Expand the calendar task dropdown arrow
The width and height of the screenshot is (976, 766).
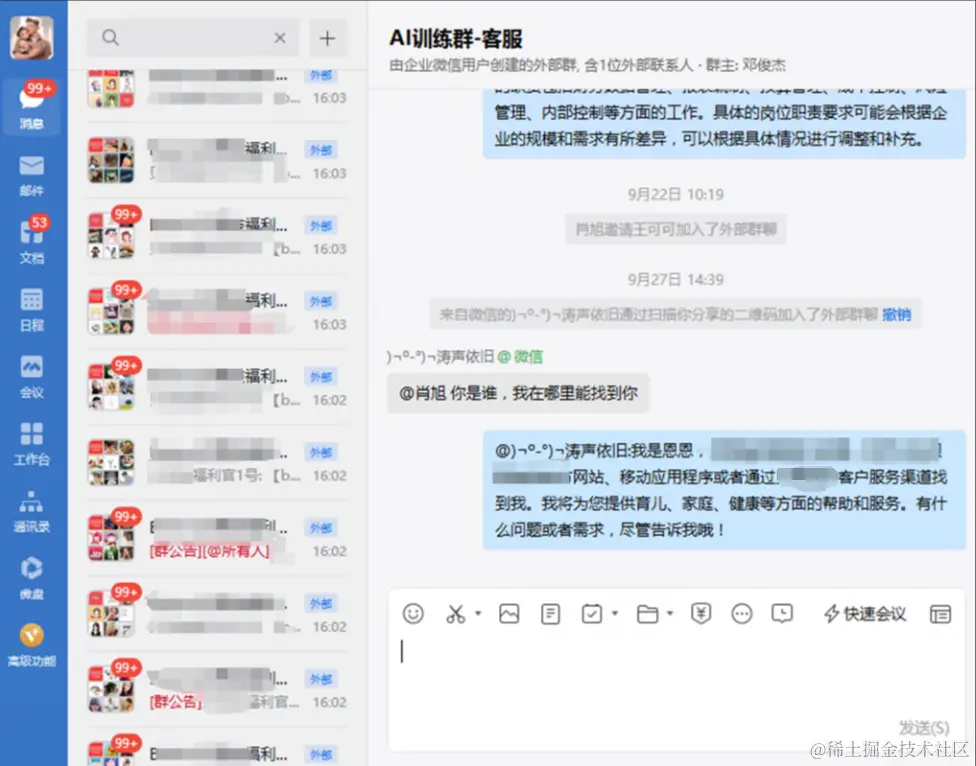point(615,614)
